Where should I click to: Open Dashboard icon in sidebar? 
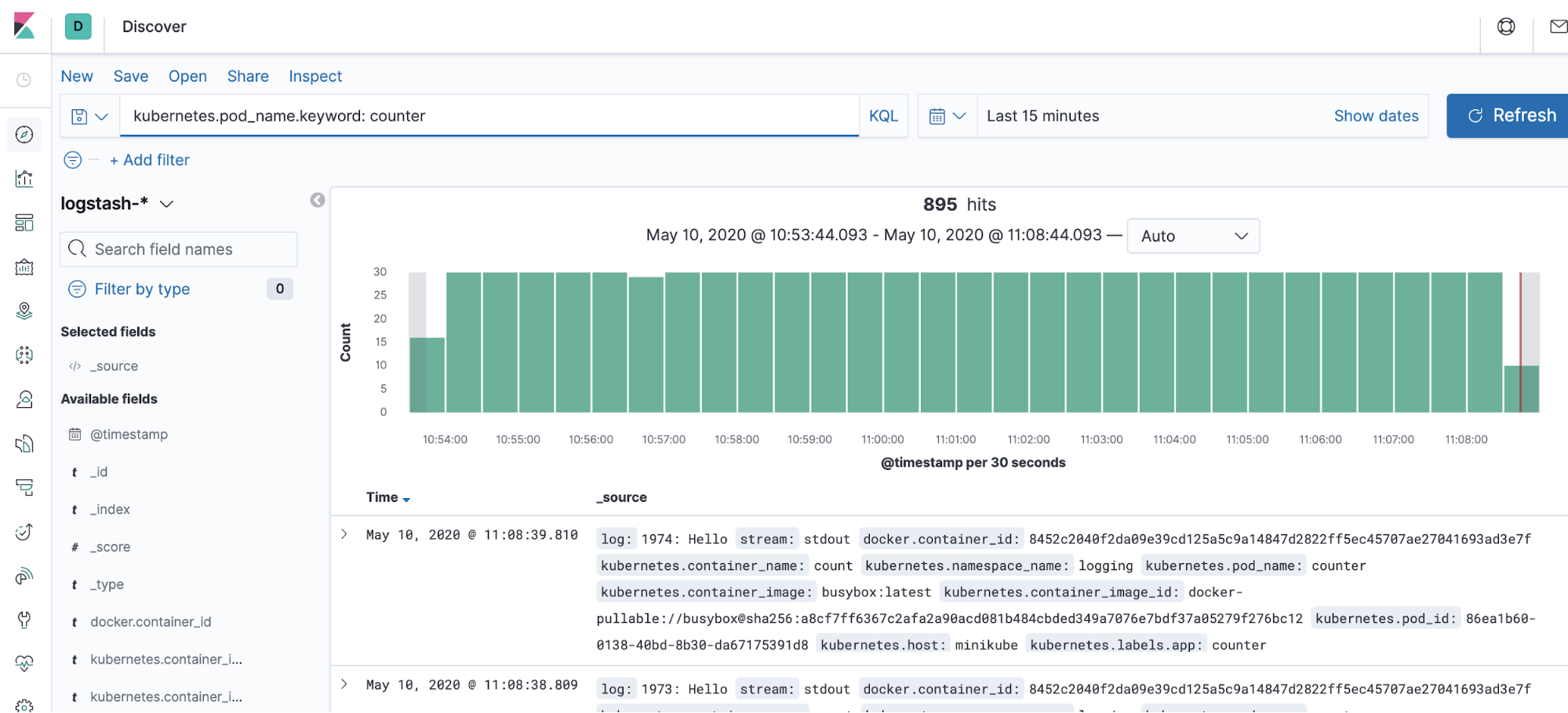[24, 223]
